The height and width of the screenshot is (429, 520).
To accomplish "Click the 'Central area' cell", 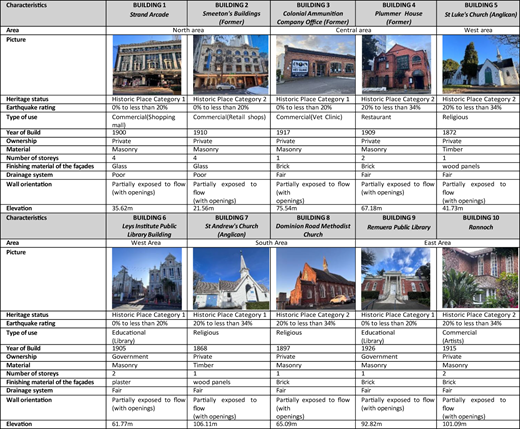I will coord(353,30).
